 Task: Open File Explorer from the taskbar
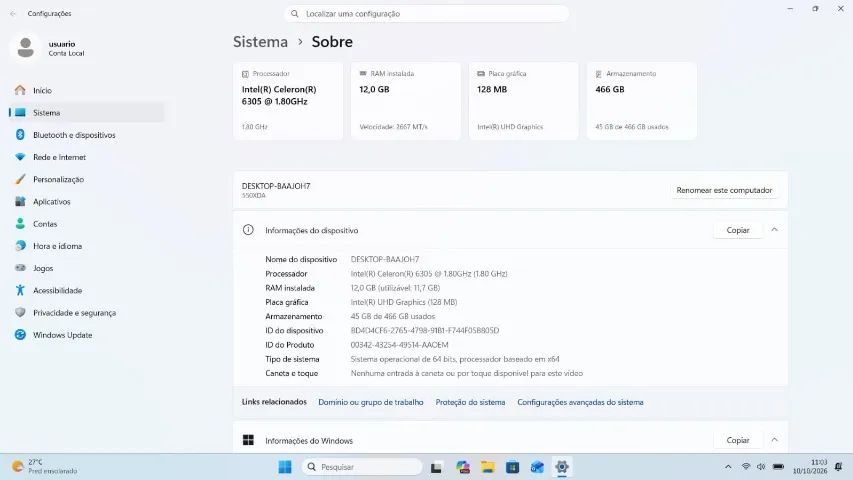(488, 467)
